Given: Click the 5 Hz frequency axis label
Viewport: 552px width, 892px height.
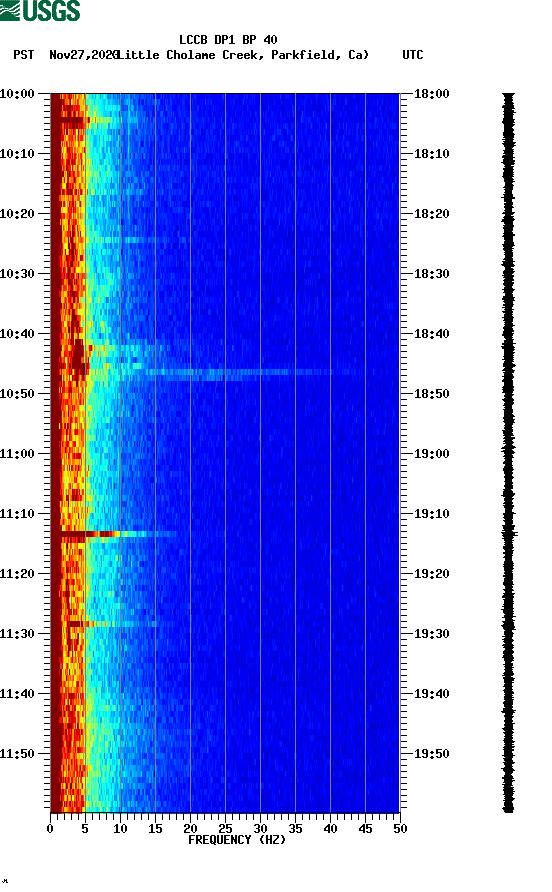Looking at the screenshot, I should click(85, 829).
